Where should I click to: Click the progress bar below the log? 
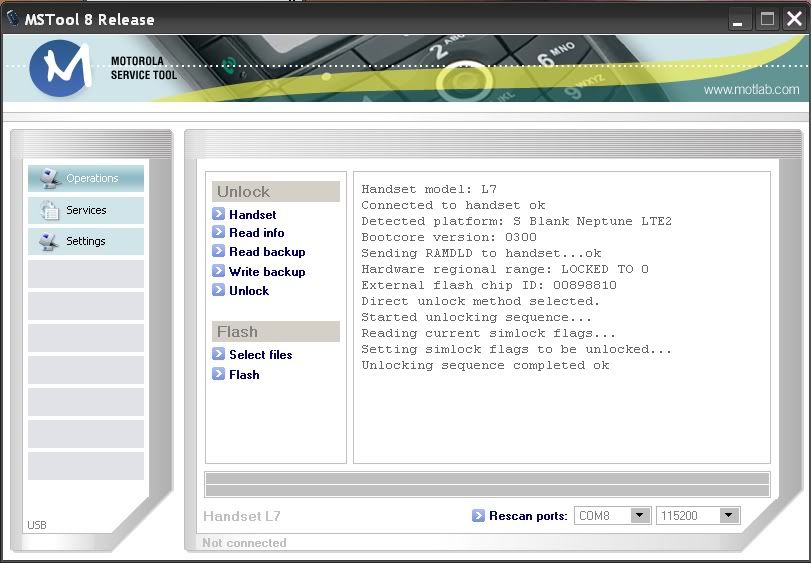tap(487, 485)
